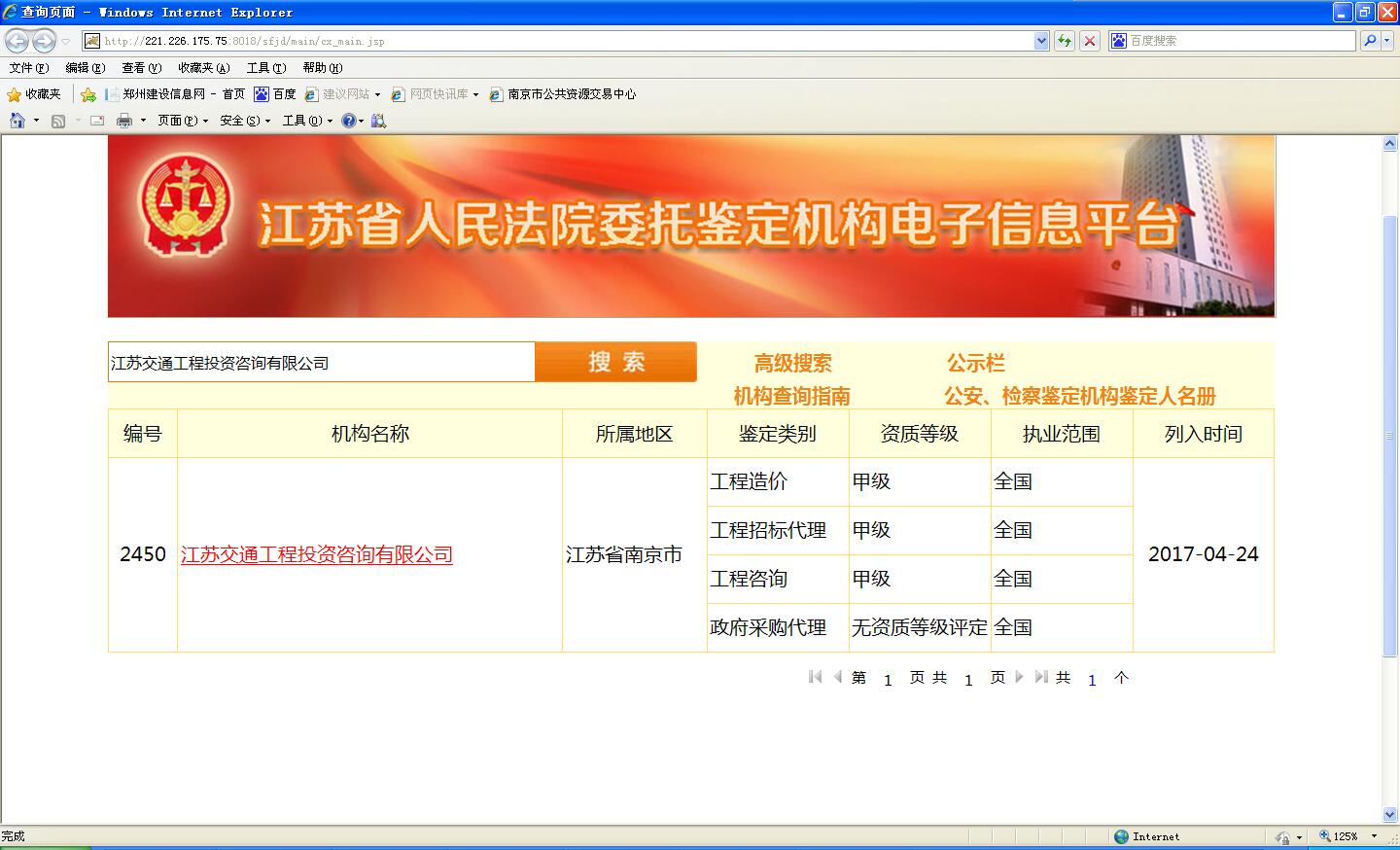1400x850 pixels.
Task: Go to the next results page arrow
Action: pyautogui.click(x=1019, y=677)
